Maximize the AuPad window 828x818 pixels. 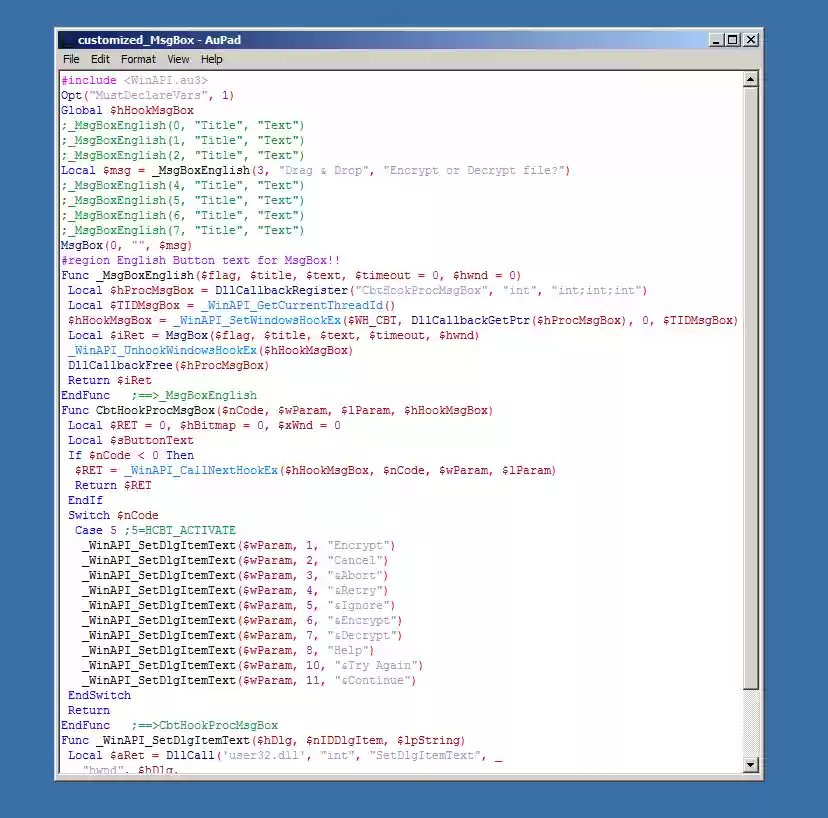coord(731,39)
